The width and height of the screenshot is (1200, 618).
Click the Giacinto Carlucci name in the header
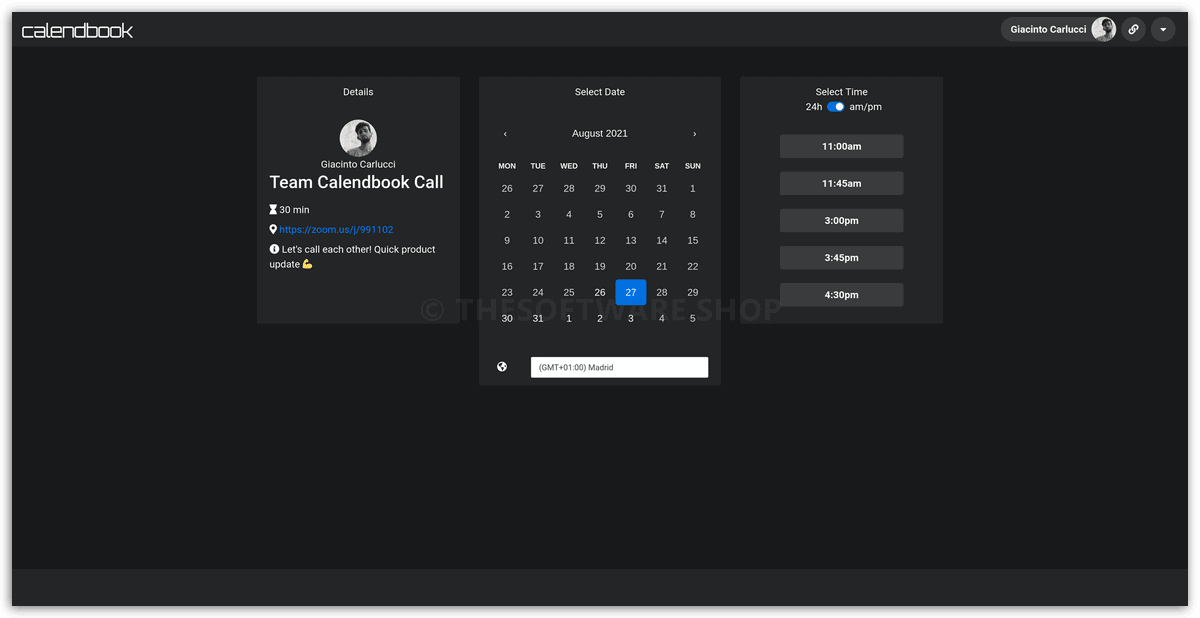(x=1048, y=30)
